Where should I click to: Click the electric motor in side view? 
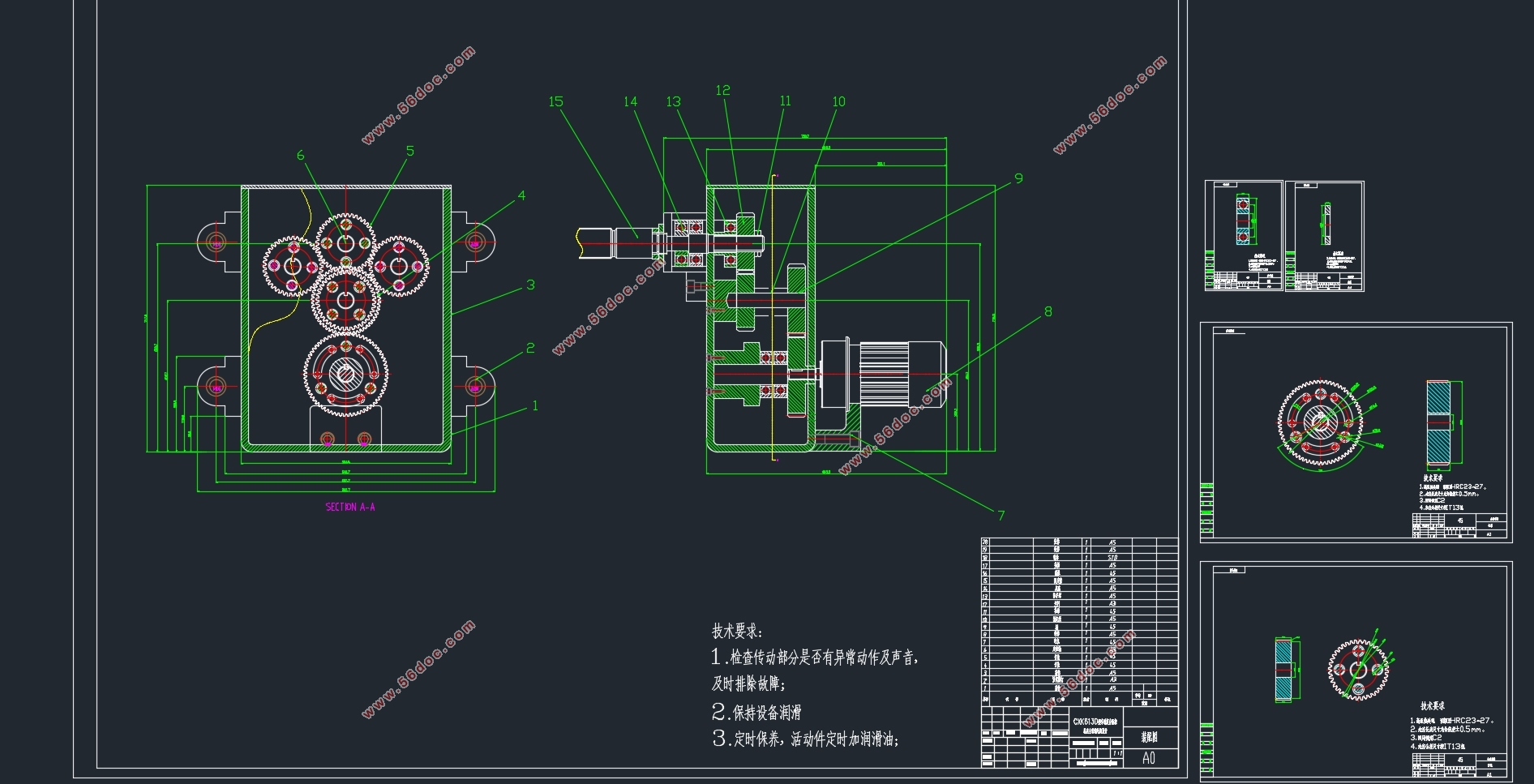(x=884, y=373)
